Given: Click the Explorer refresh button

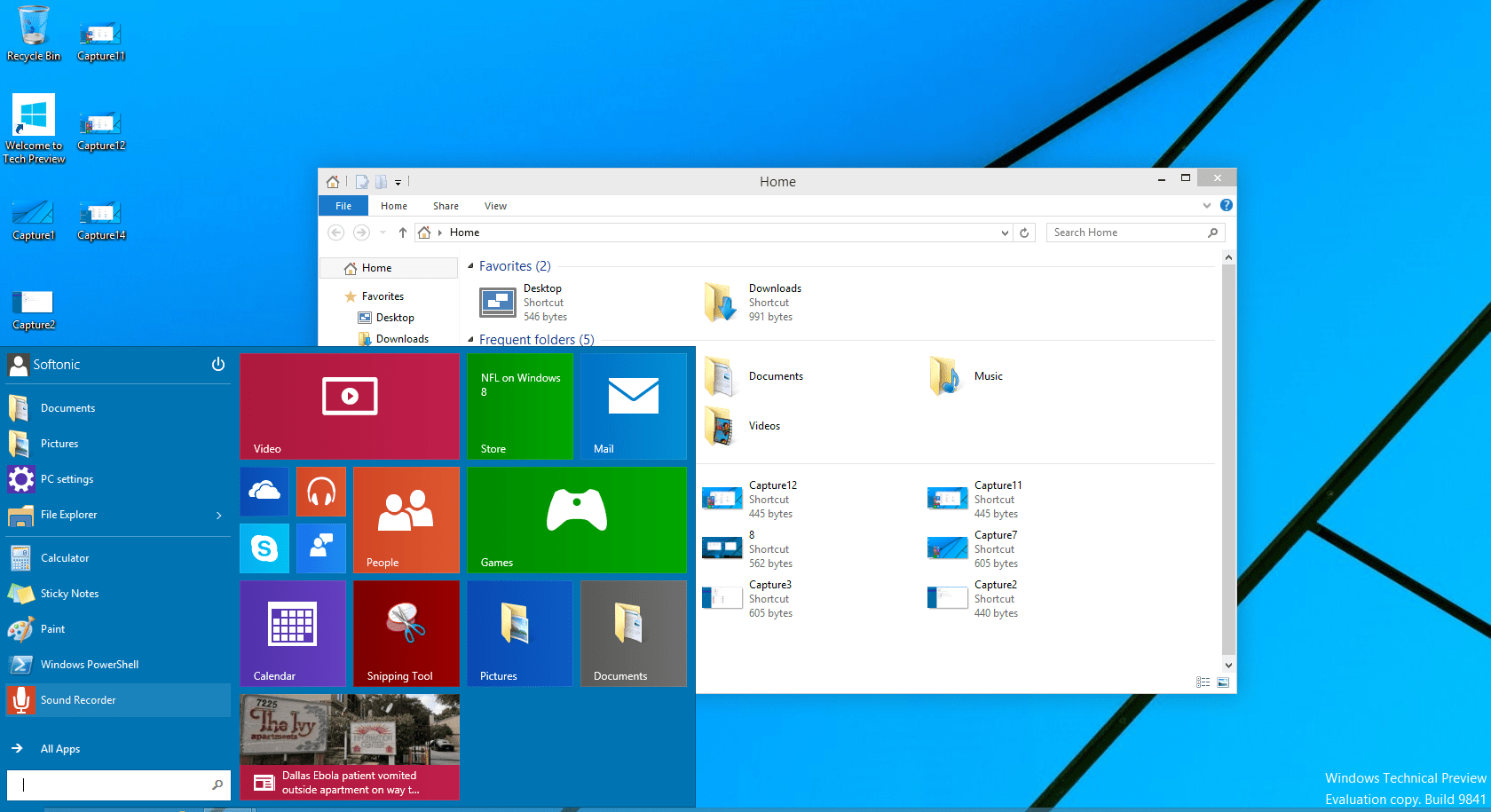Looking at the screenshot, I should (1024, 233).
